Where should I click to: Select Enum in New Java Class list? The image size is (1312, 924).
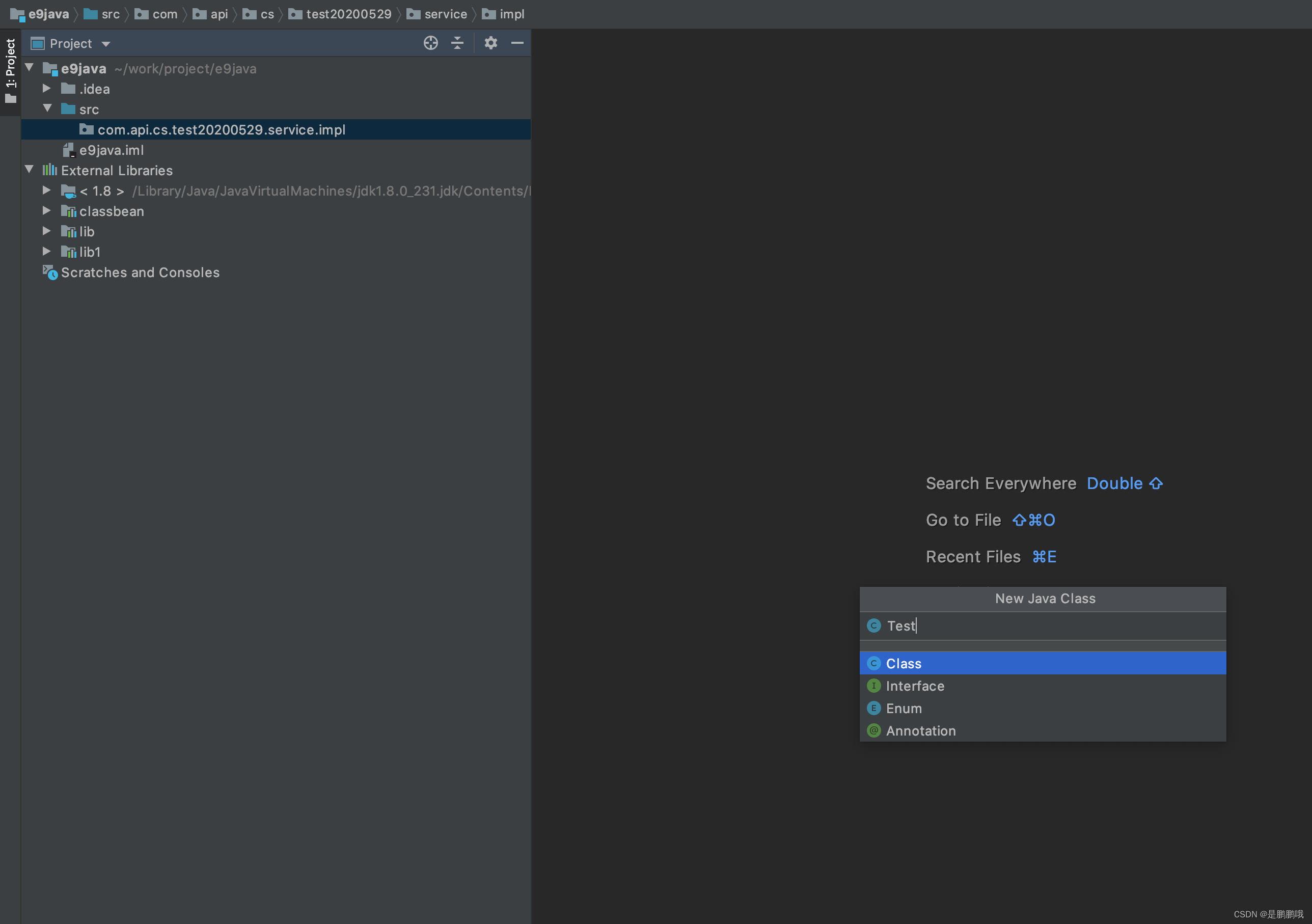[x=904, y=708]
